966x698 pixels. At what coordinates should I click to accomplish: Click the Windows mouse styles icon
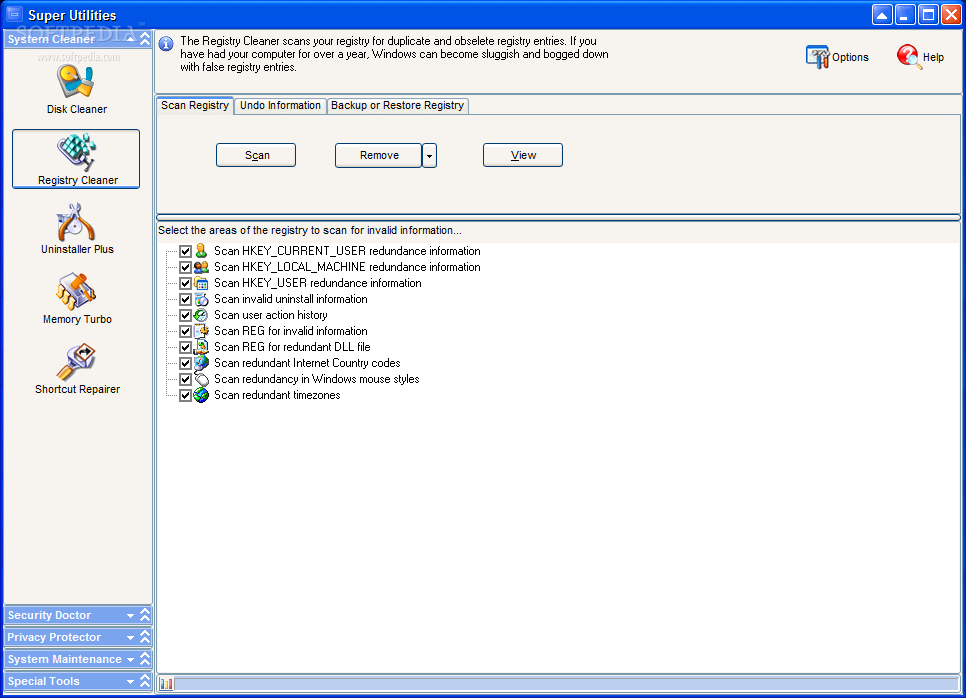coord(201,379)
